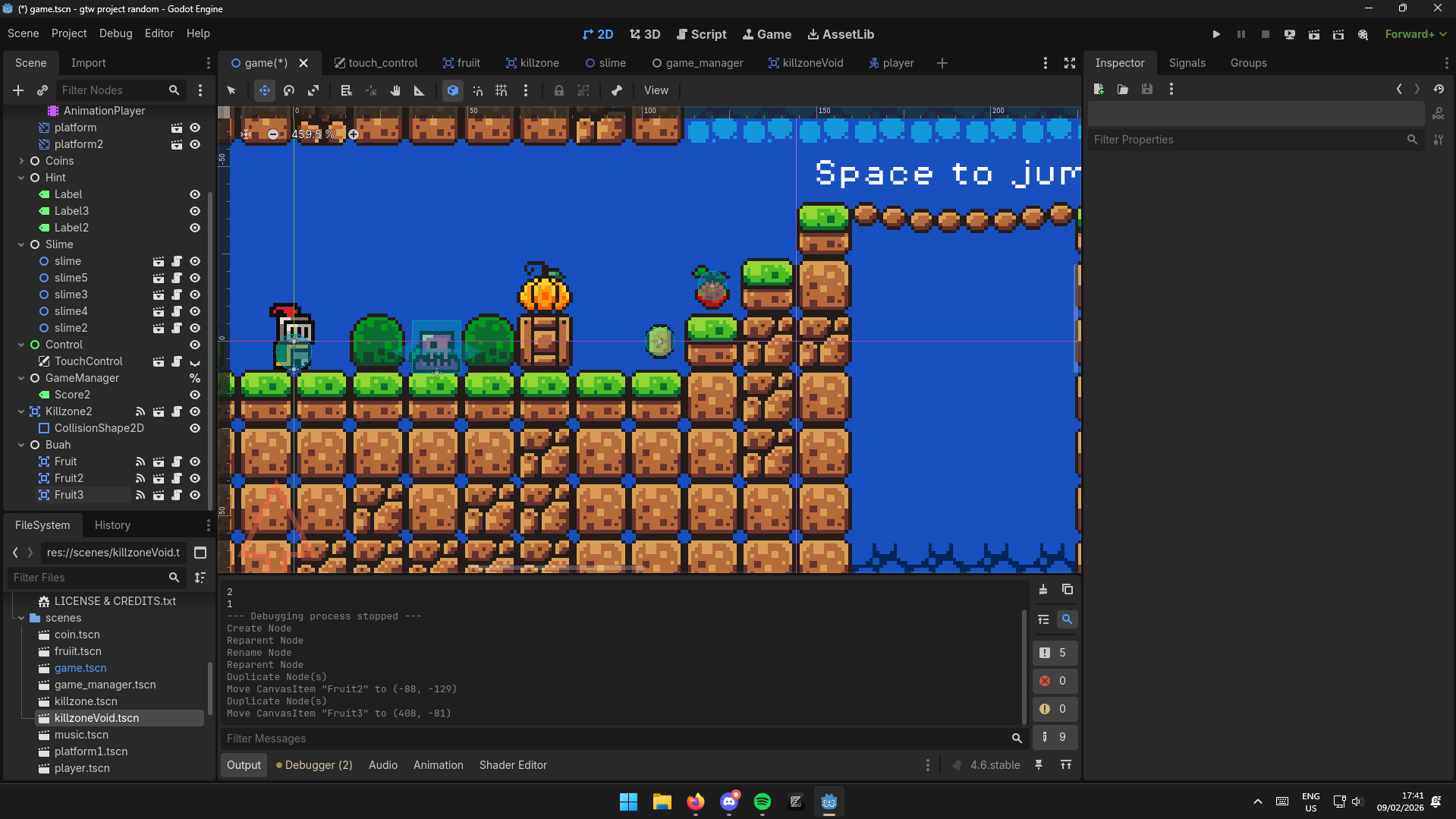
Task: Collapse the scenes folder
Action: pyautogui.click(x=21, y=618)
